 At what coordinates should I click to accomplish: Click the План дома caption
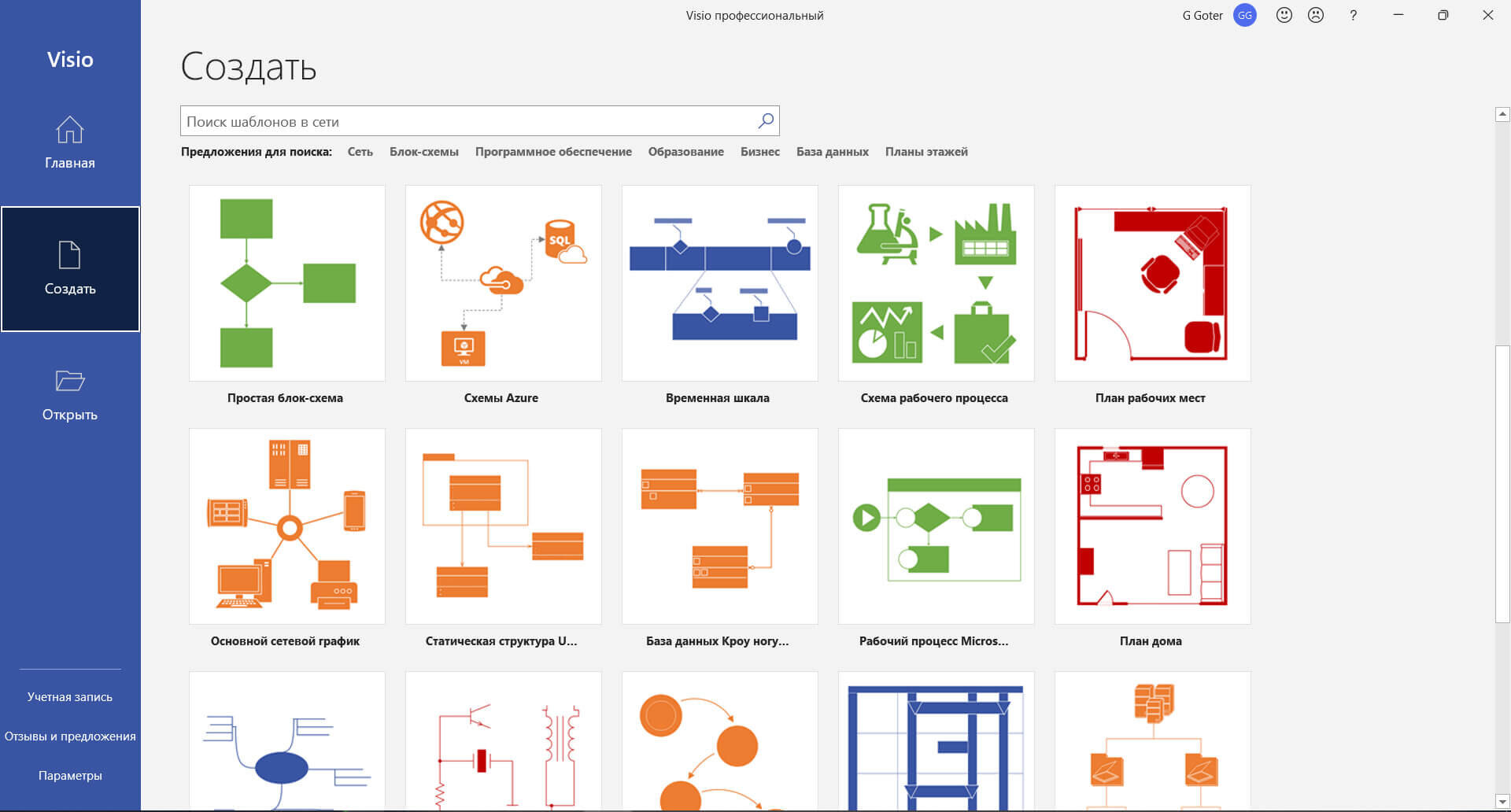[1151, 641]
